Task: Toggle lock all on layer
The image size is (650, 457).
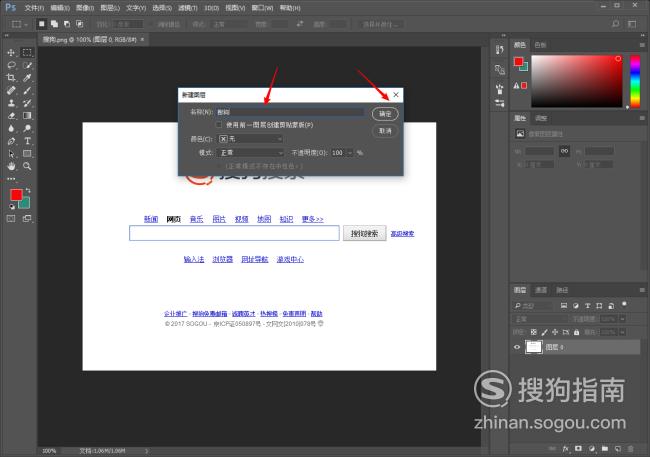Action: click(576, 332)
